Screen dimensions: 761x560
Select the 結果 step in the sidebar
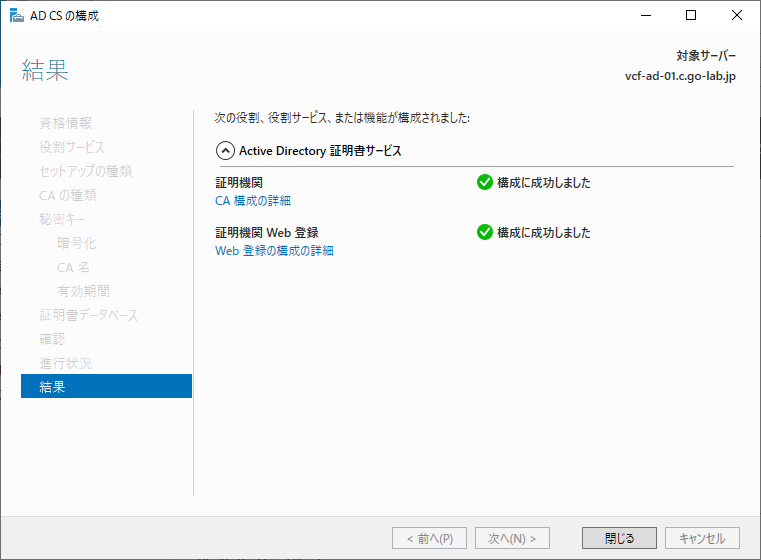pos(106,386)
